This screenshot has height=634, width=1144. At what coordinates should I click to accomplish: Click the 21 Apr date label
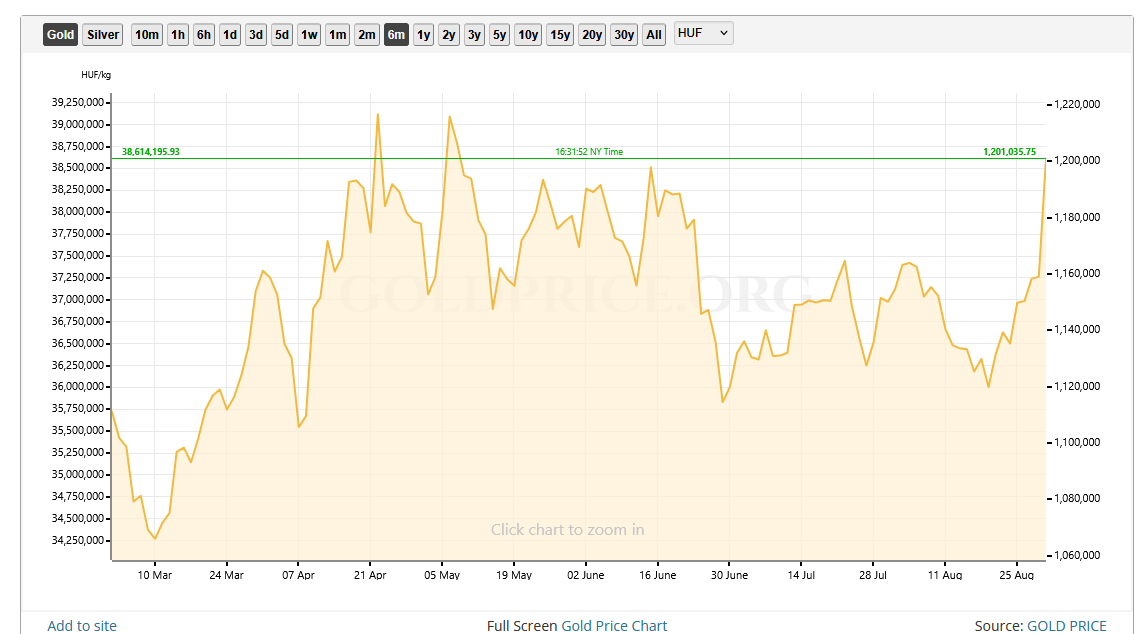pyautogui.click(x=370, y=575)
